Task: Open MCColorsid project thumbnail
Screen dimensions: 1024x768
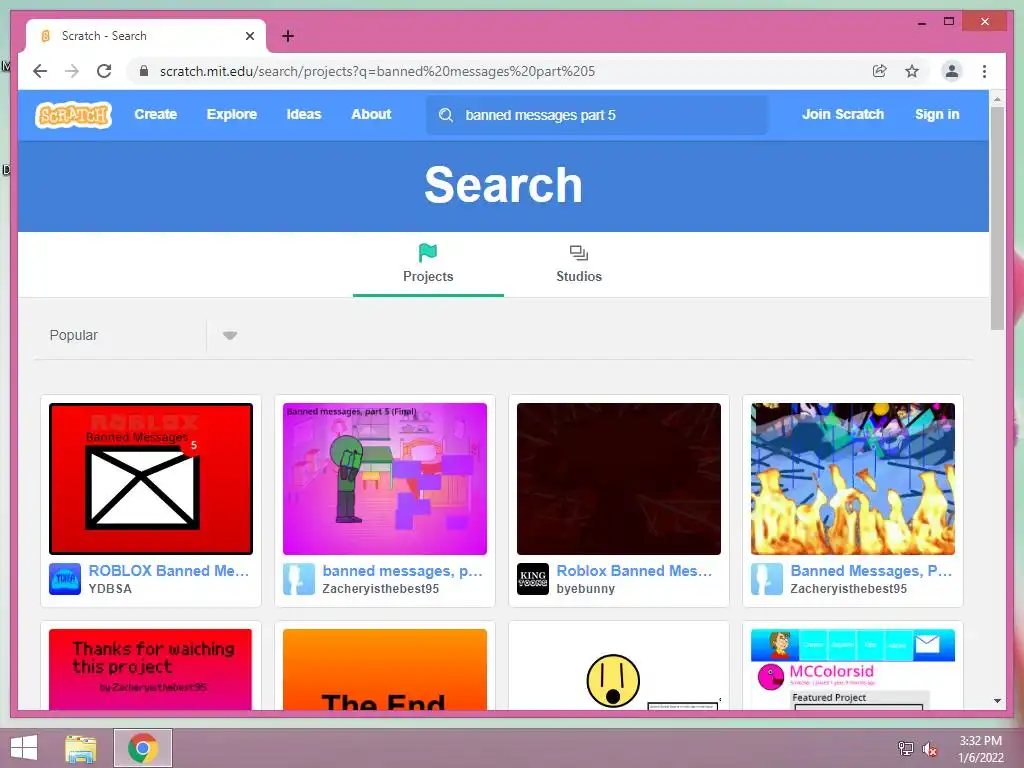Action: [x=853, y=669]
